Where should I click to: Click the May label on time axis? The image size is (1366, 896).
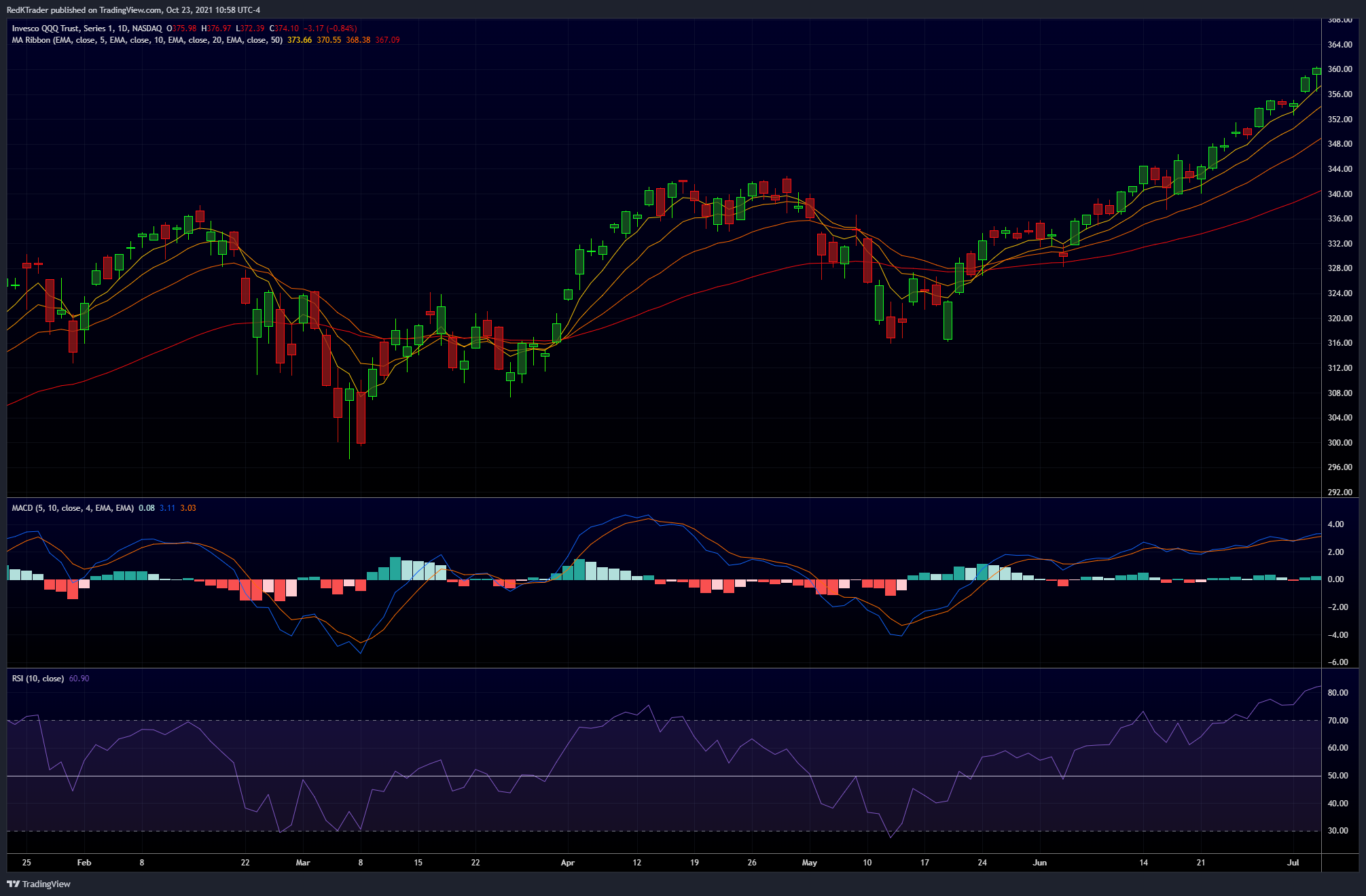(810, 863)
